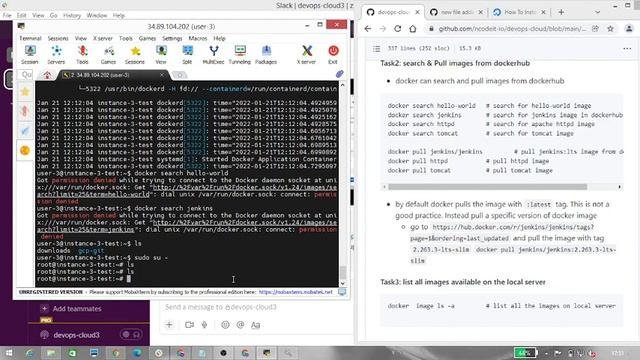640x360 pixels.
Task: Click the paperclip attach icon in MobaXterm
Action: [340, 74]
